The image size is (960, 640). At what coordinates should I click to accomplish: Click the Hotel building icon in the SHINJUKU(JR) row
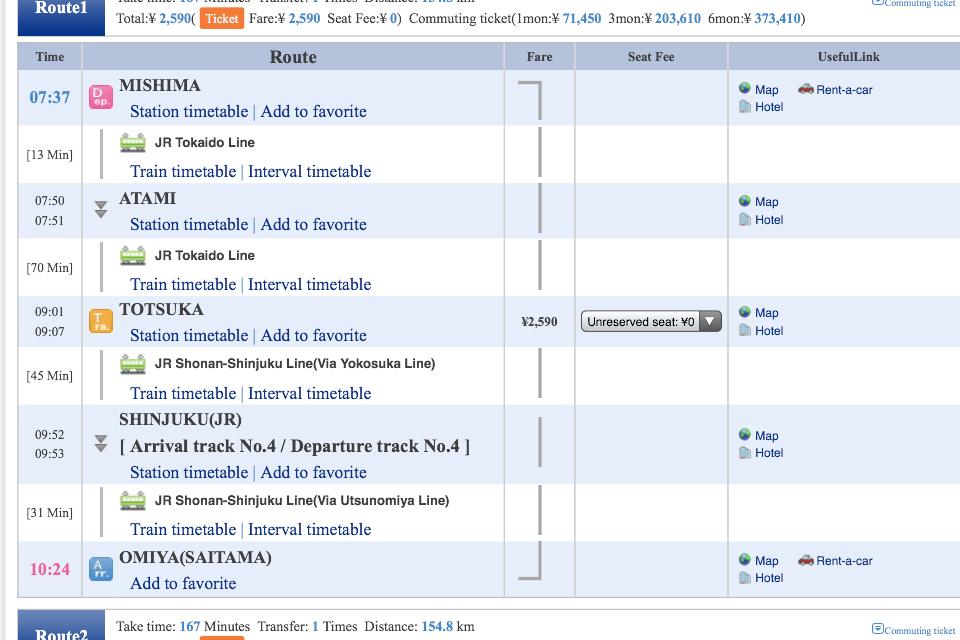pos(744,453)
